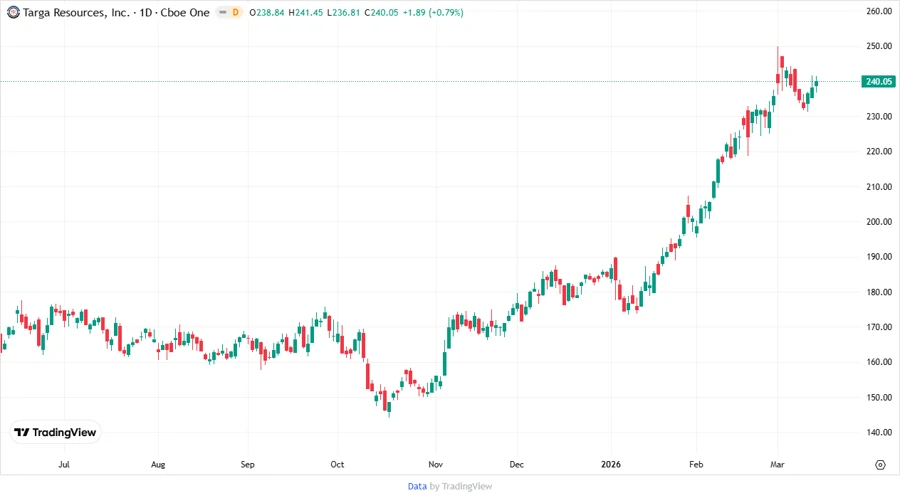900x498 pixels.
Task: Click the Oct label on time axis
Action: pyautogui.click(x=337, y=464)
